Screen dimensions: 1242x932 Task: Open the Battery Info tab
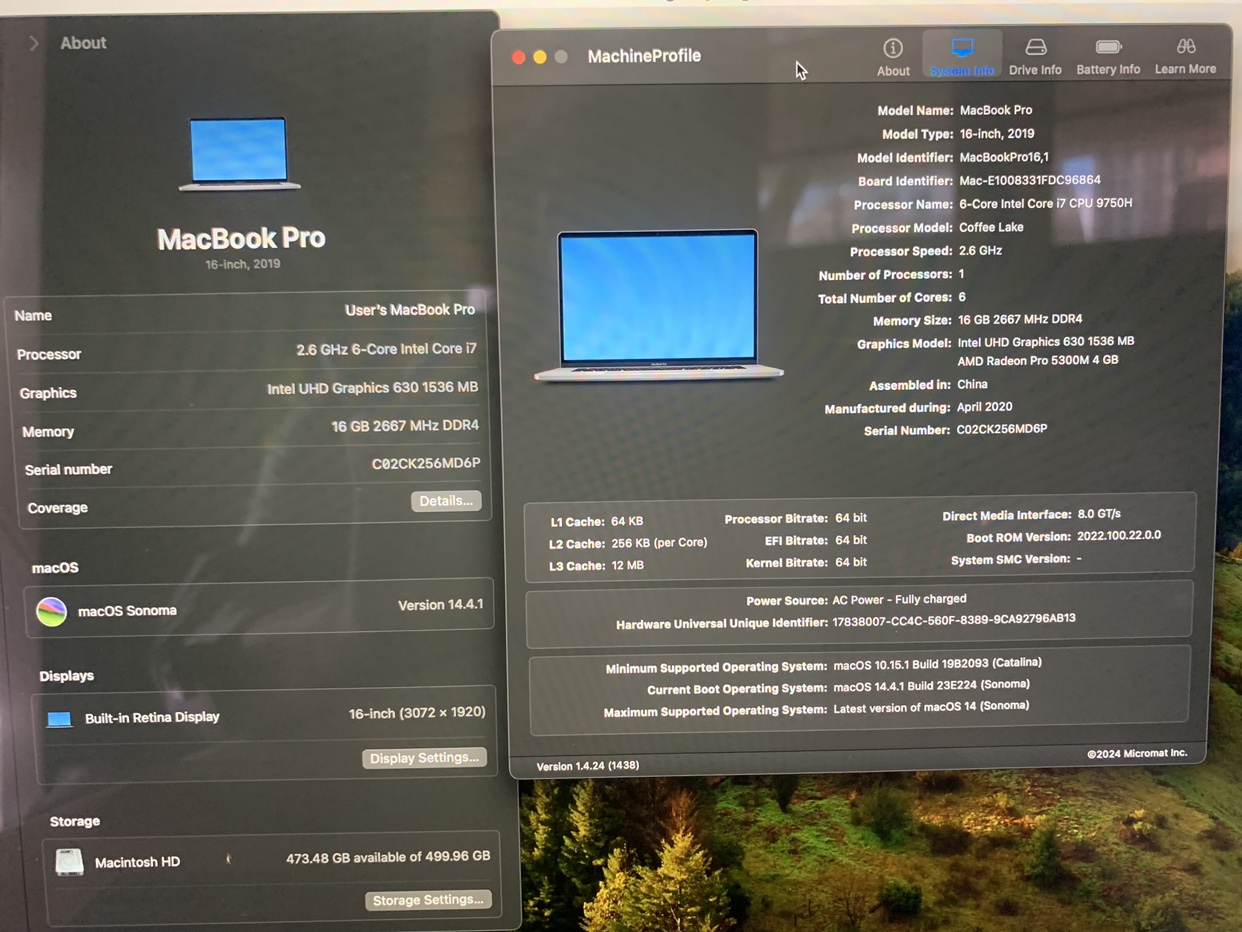click(1108, 57)
